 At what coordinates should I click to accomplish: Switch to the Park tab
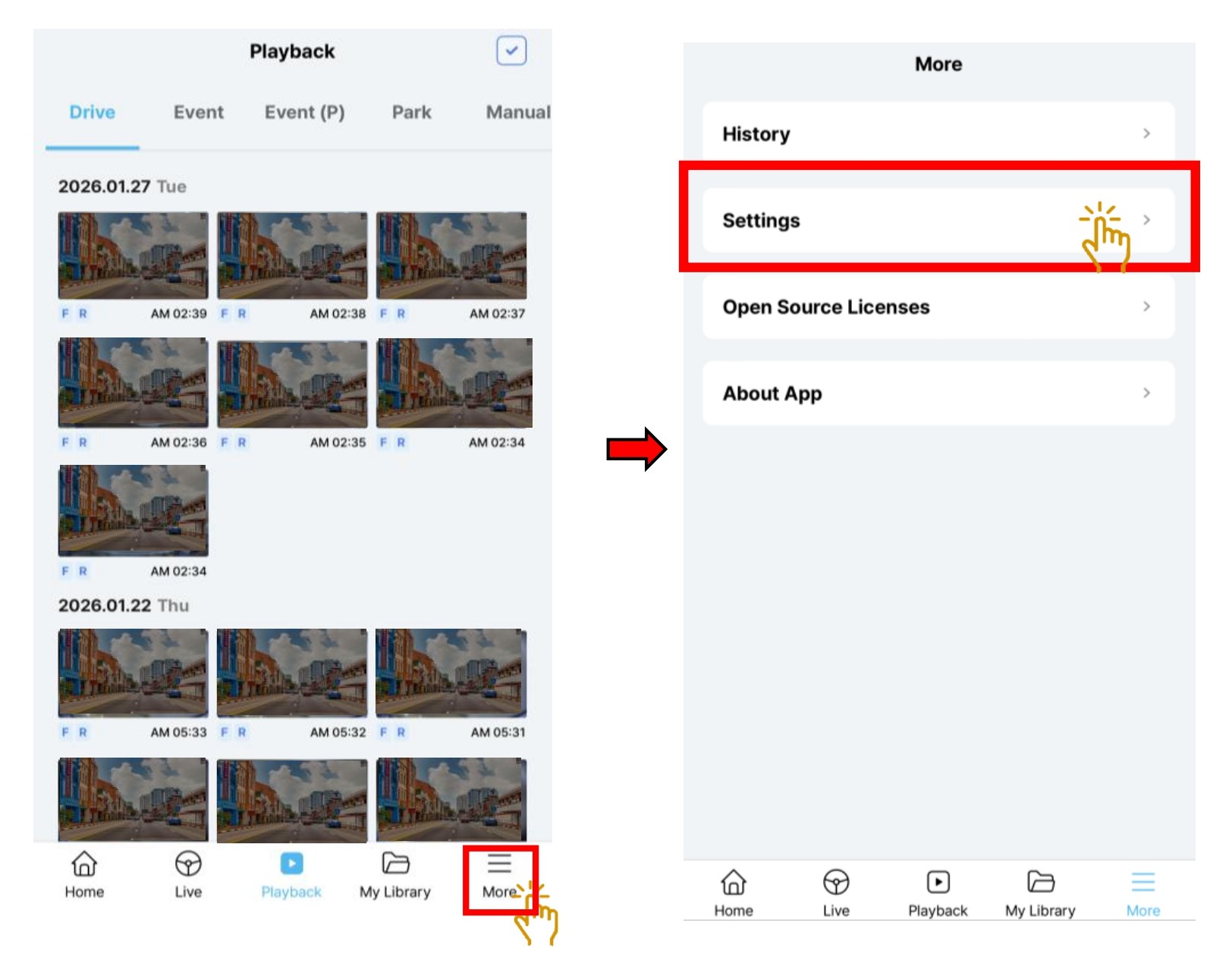(x=411, y=112)
